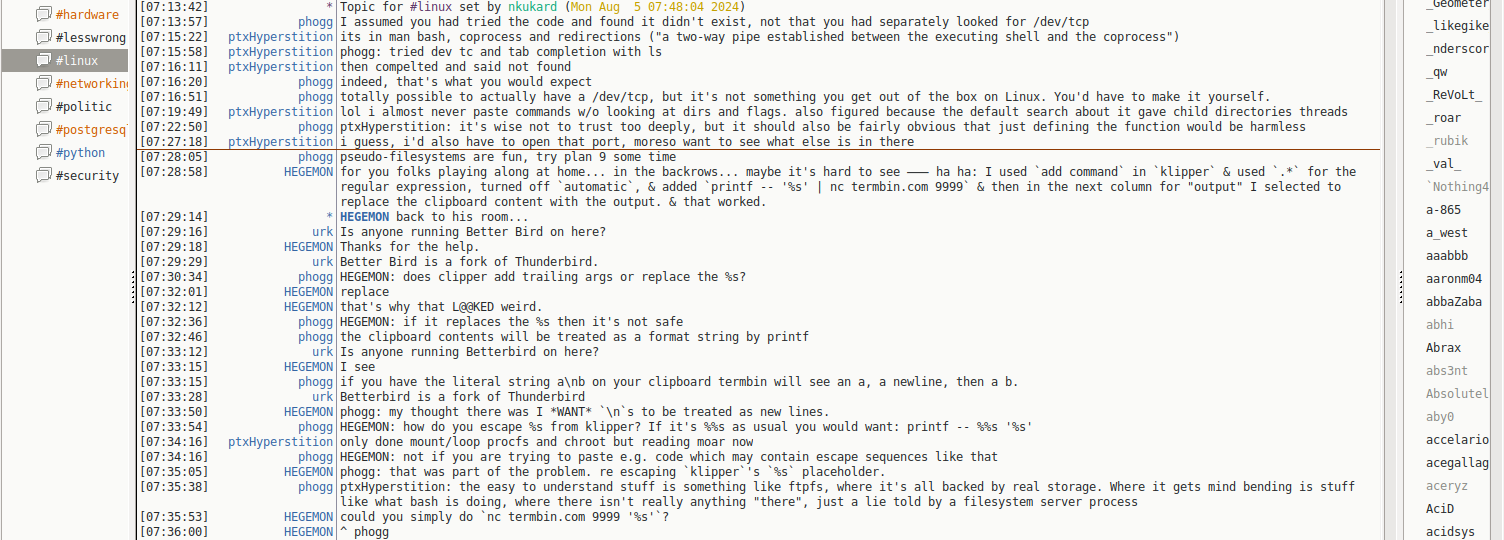
Task: Click the #lesswrong channel chat icon
Action: pos(43,38)
